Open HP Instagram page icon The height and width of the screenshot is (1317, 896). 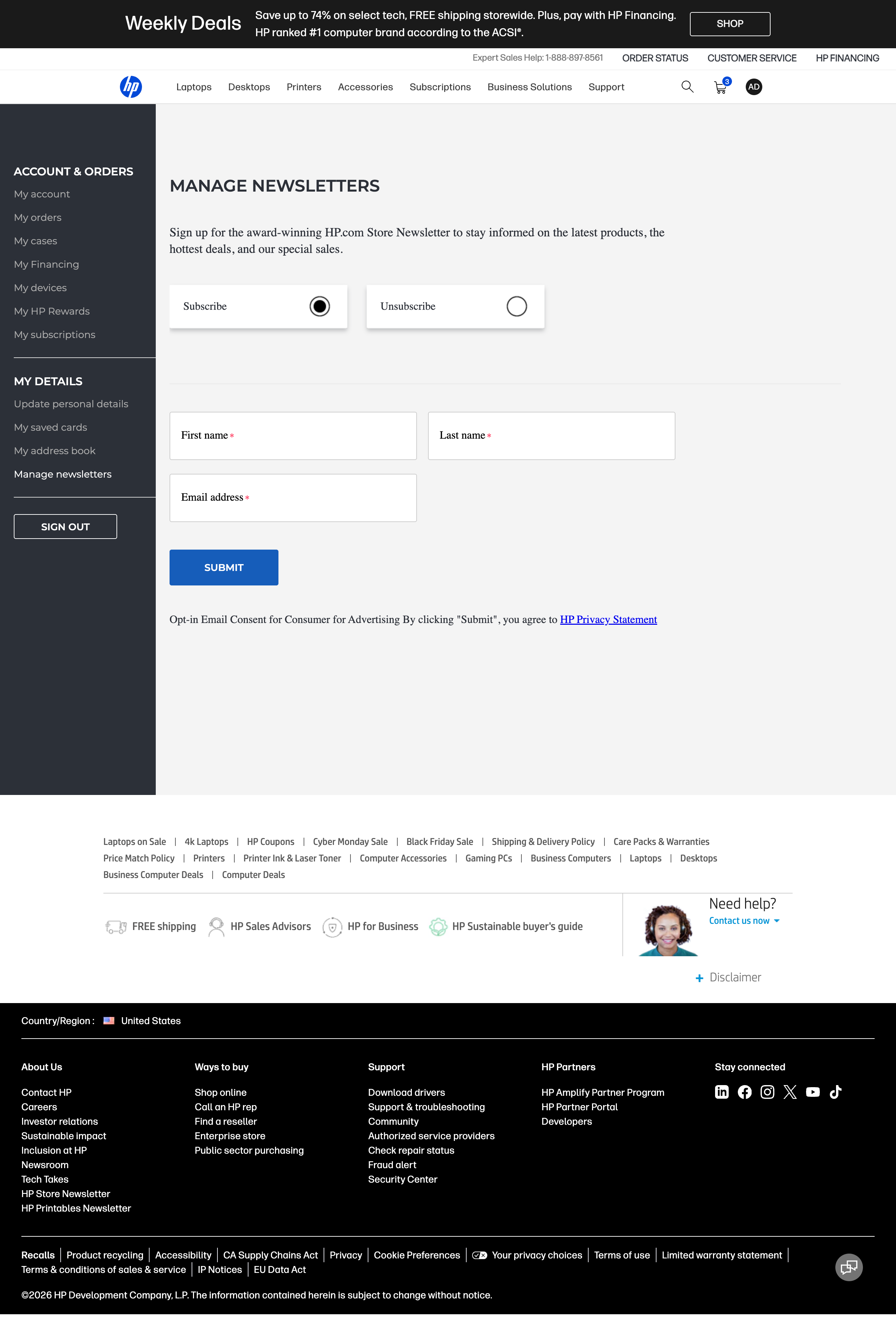pos(767,1092)
